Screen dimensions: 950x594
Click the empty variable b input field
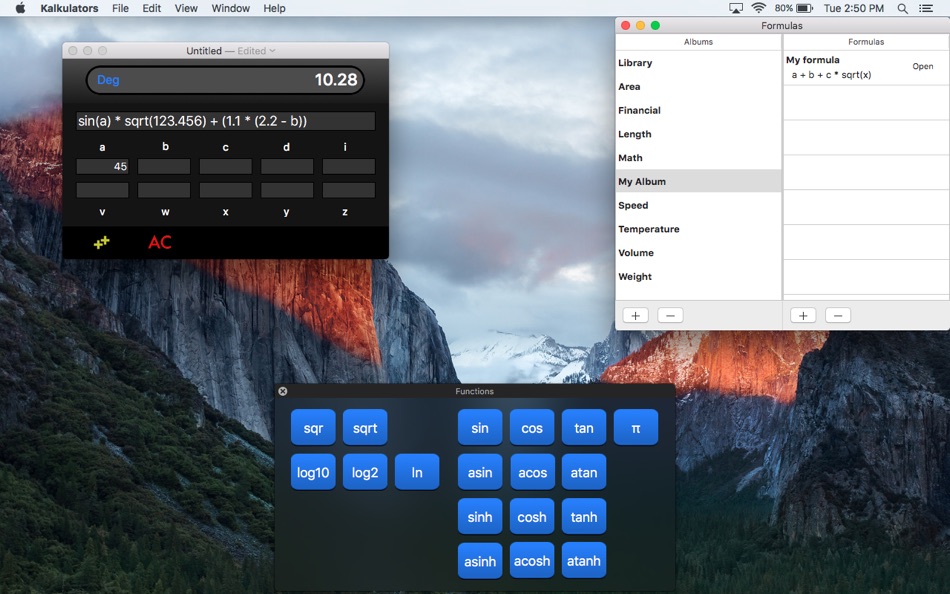point(164,167)
